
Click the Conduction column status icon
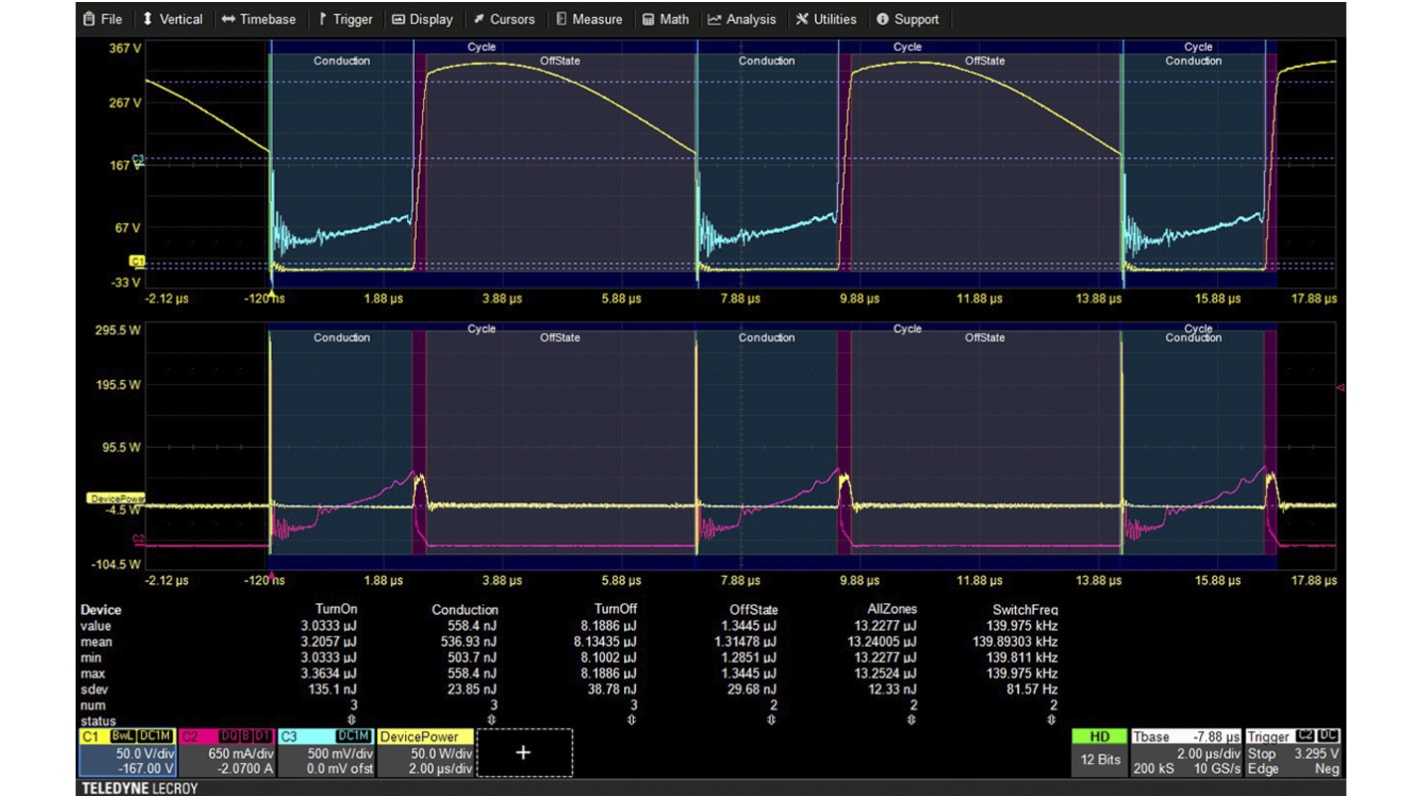tap(490, 720)
